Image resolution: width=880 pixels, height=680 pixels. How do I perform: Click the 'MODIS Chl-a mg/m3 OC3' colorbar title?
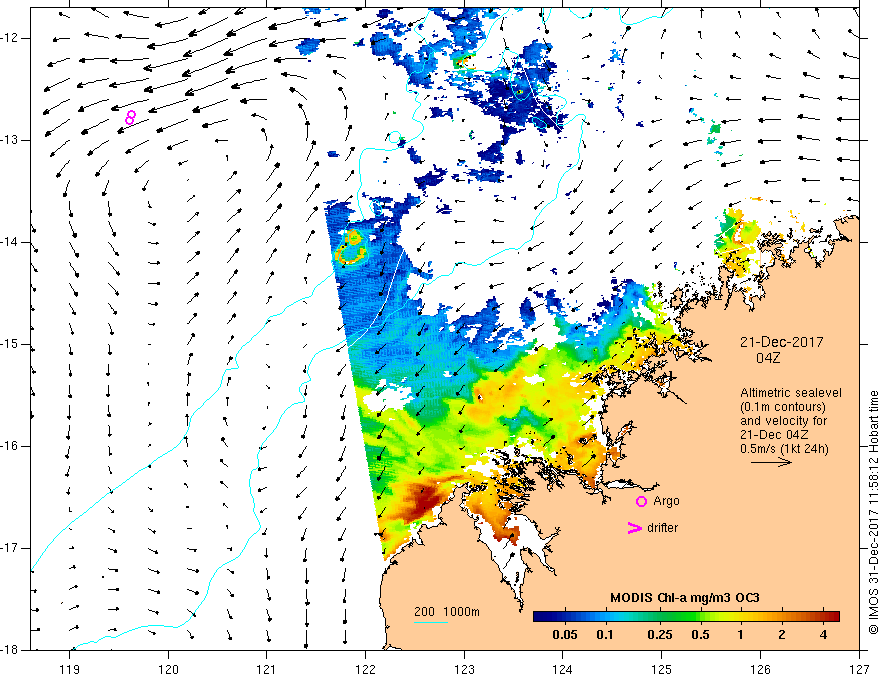685,598
